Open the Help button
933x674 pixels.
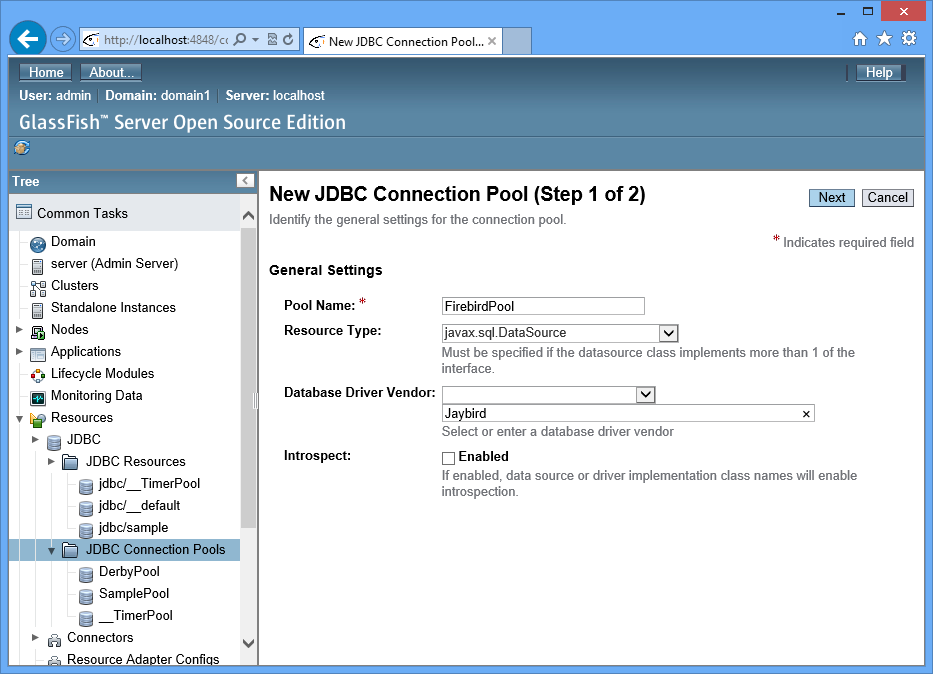click(879, 72)
